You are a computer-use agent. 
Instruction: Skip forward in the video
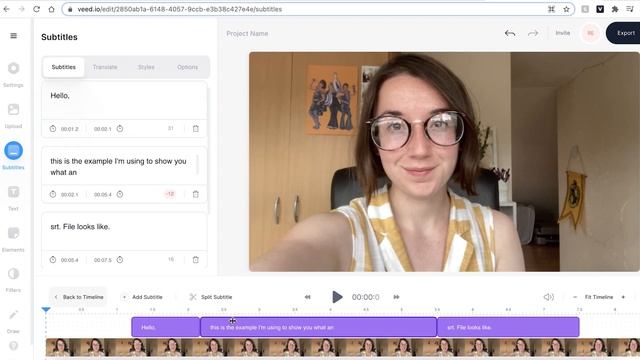click(x=396, y=297)
